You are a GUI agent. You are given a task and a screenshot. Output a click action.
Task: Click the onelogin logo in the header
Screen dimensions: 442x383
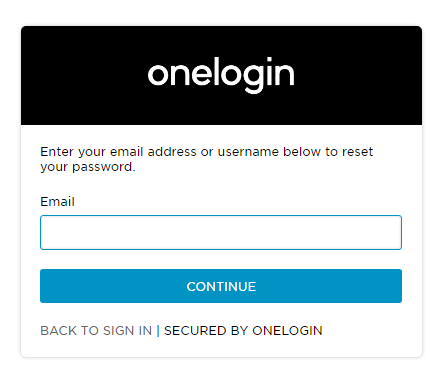(221, 75)
